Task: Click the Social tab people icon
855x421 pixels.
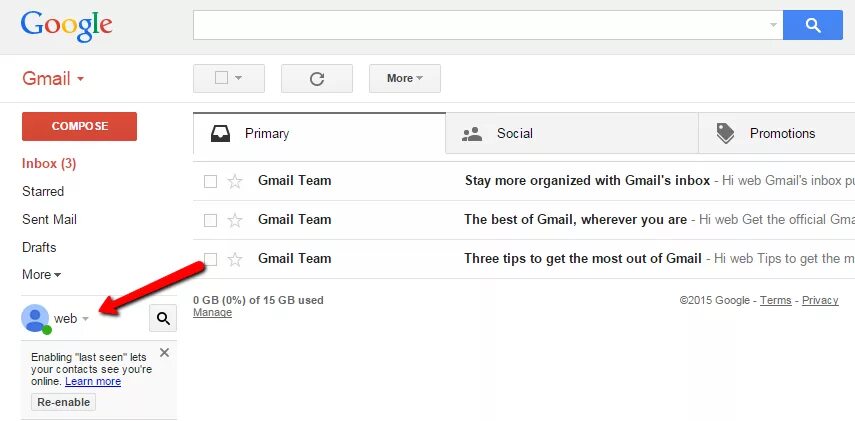Action: (472, 134)
